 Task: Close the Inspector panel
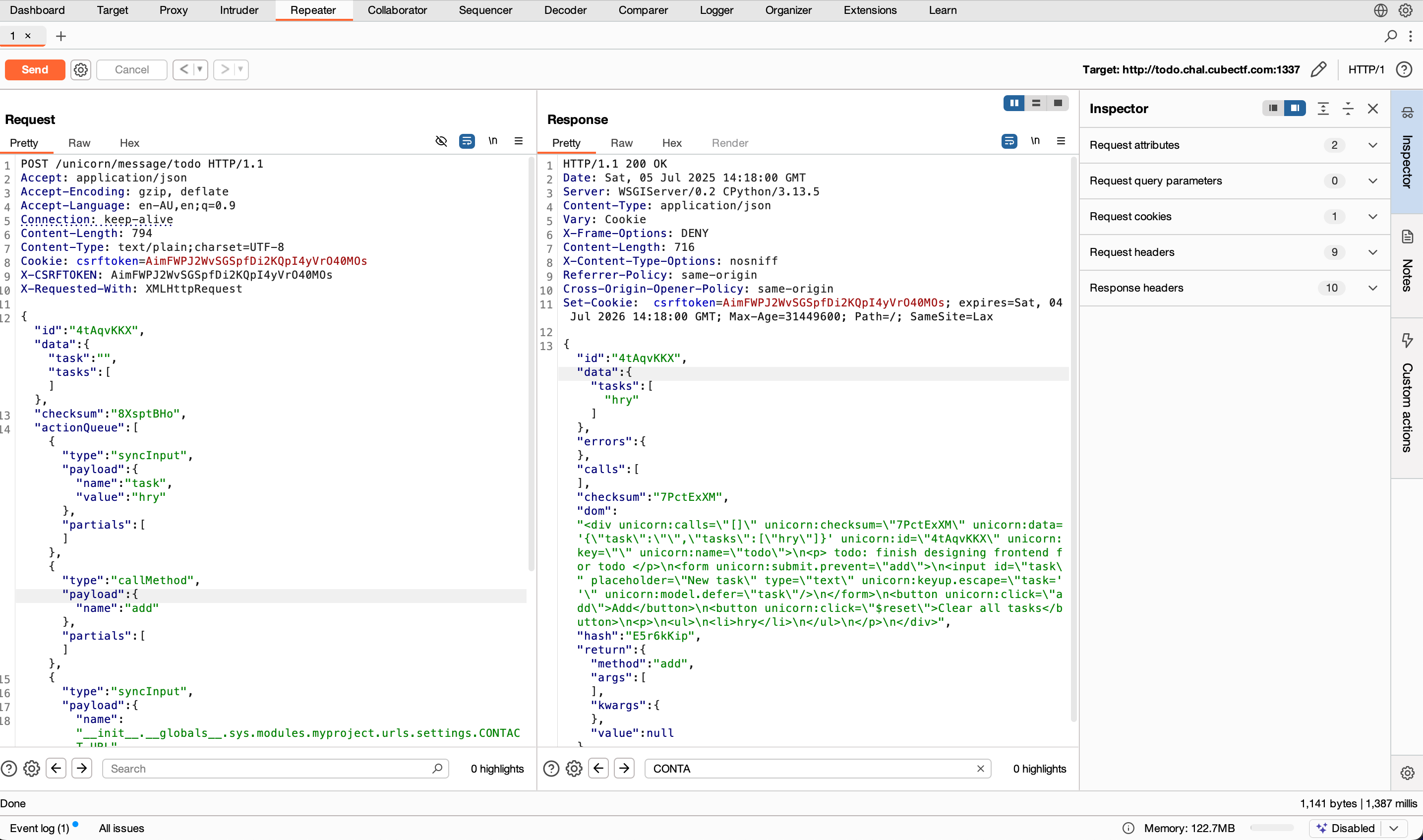[x=1372, y=109]
